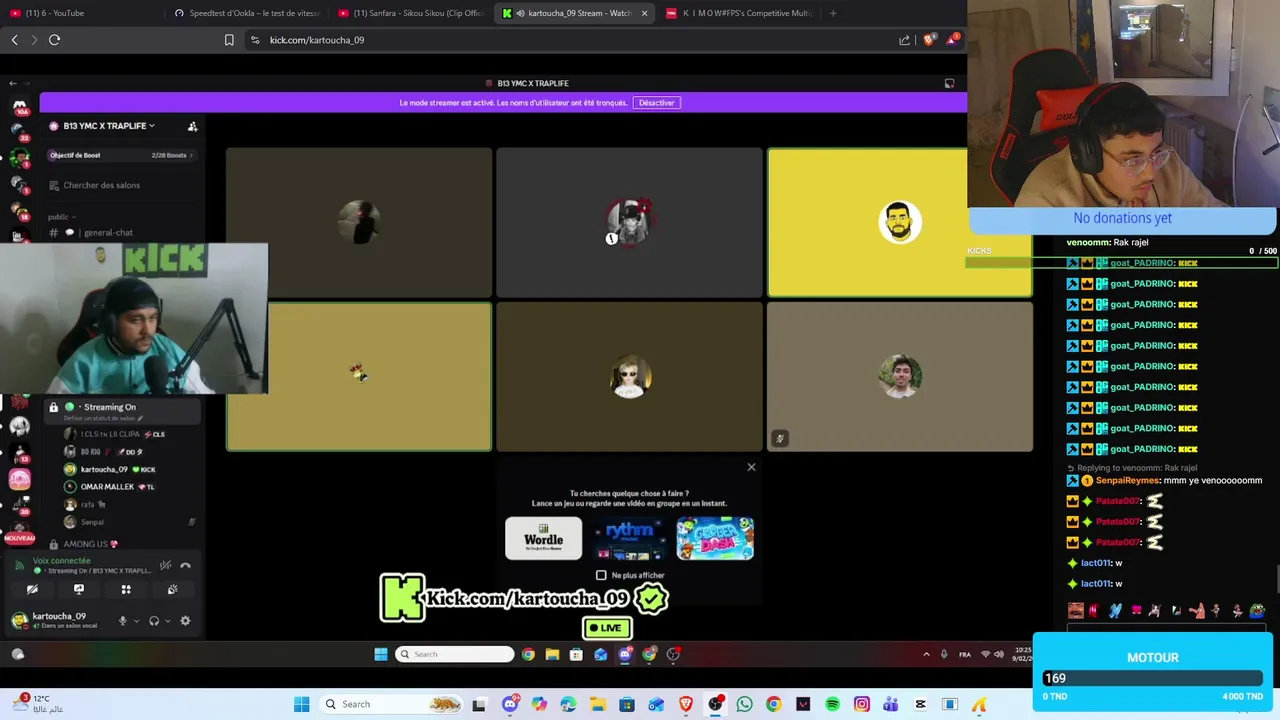Click the Pepe frog emote in chat emote row
This screenshot has height=720, width=1280.
1257,611
